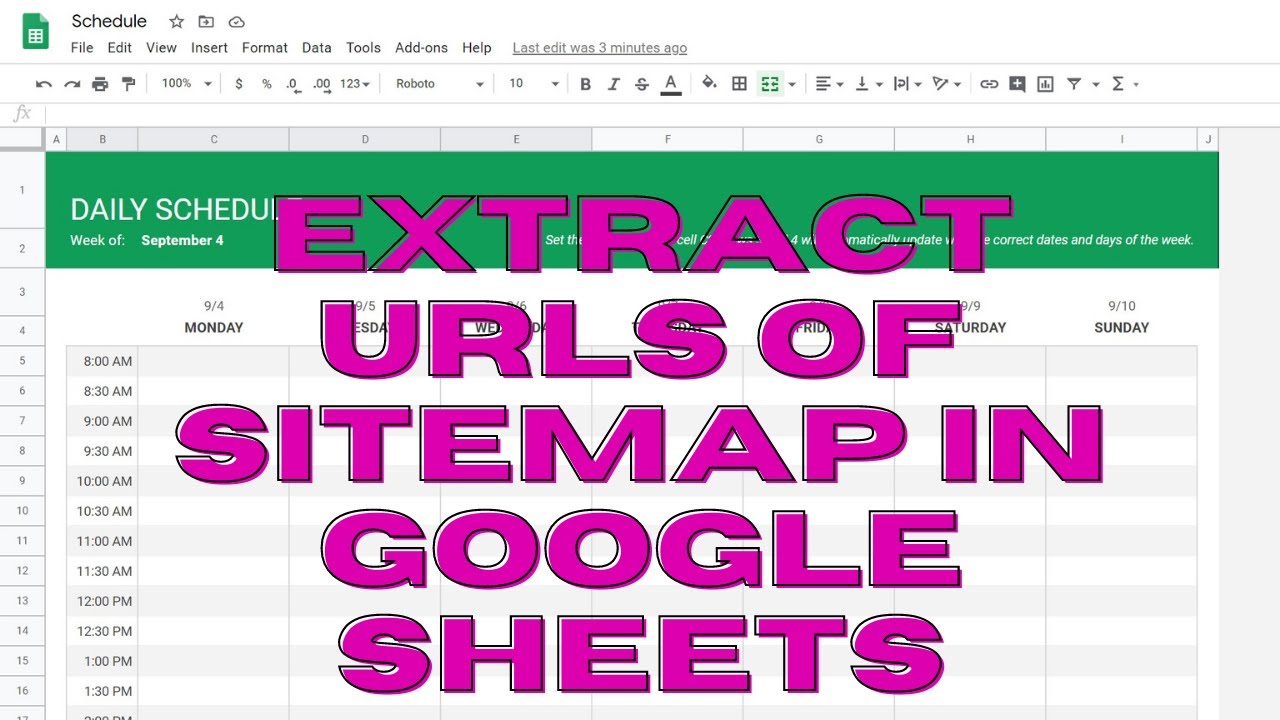Toggle italic formatting

pyautogui.click(x=614, y=84)
